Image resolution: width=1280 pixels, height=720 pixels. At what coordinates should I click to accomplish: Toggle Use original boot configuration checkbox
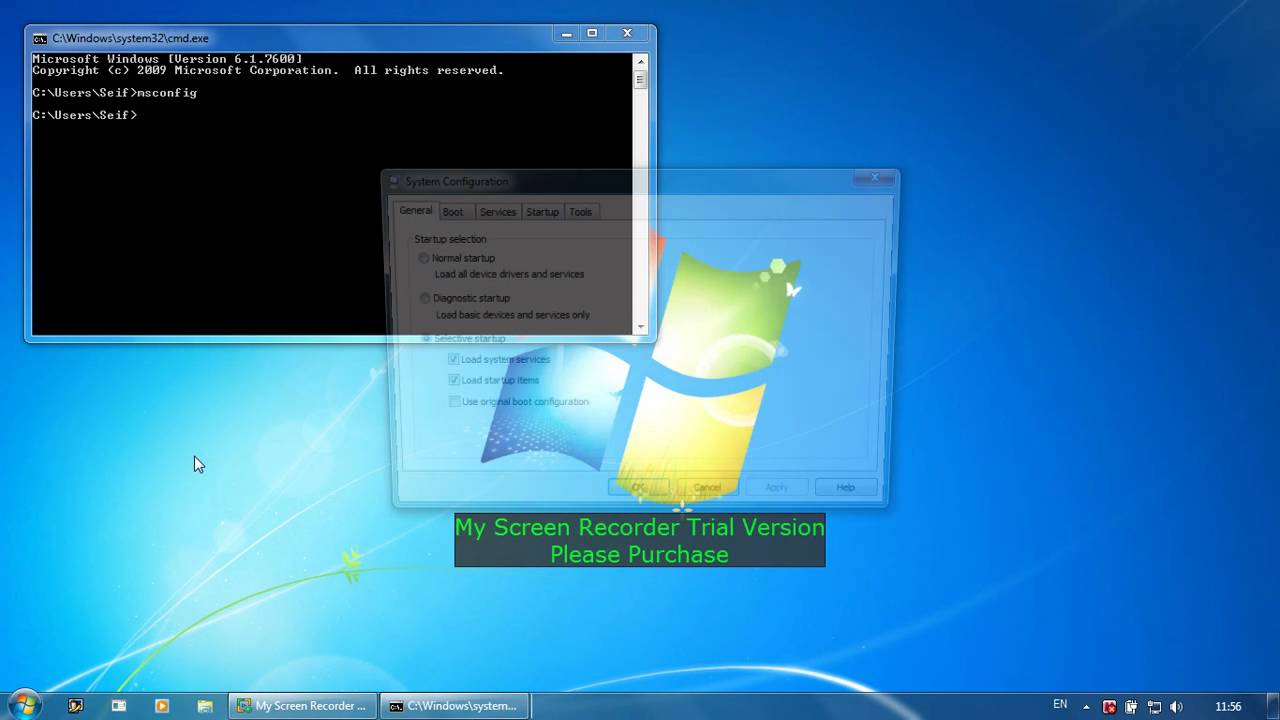click(455, 401)
